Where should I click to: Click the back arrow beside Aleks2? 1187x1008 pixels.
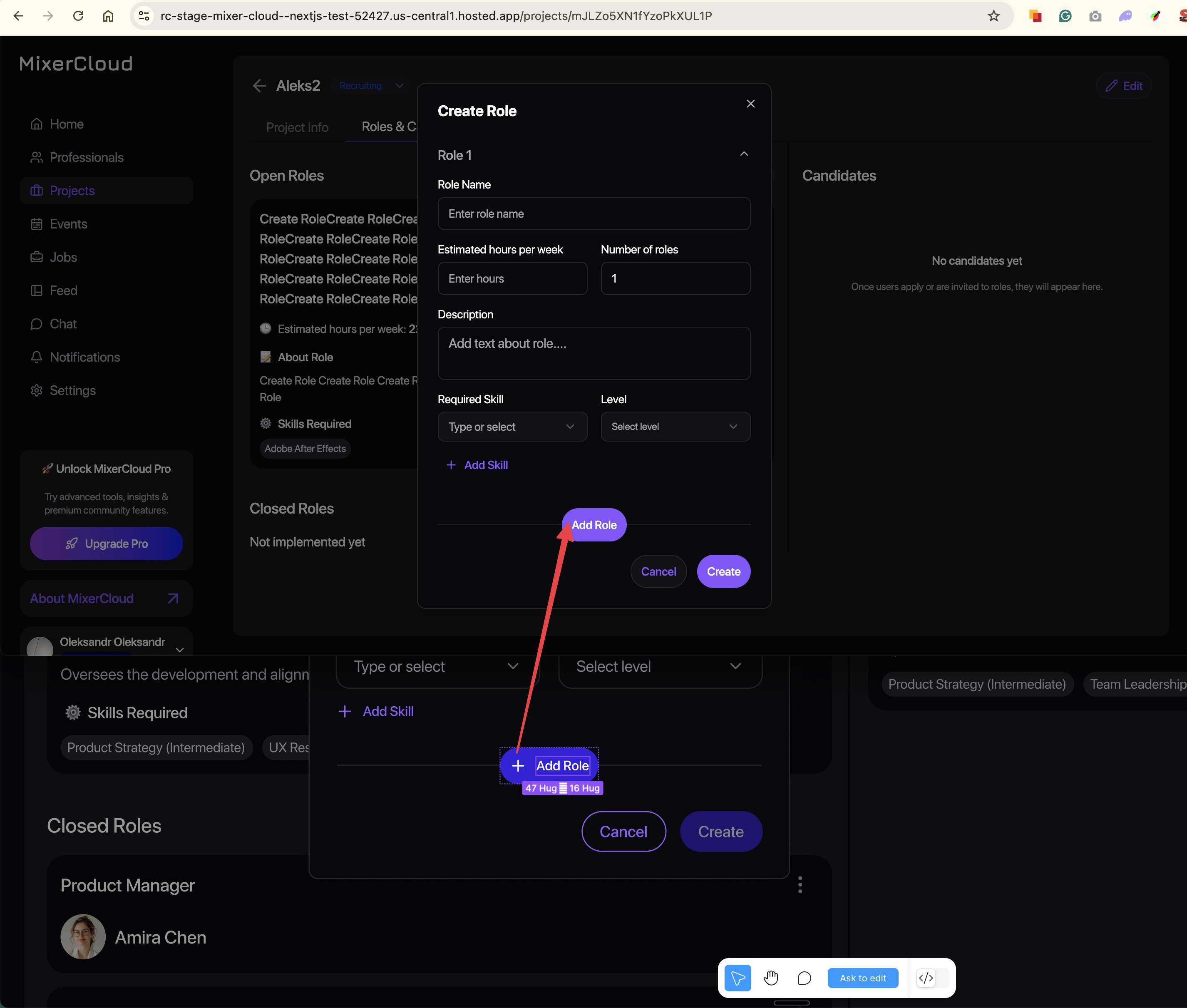(x=259, y=86)
